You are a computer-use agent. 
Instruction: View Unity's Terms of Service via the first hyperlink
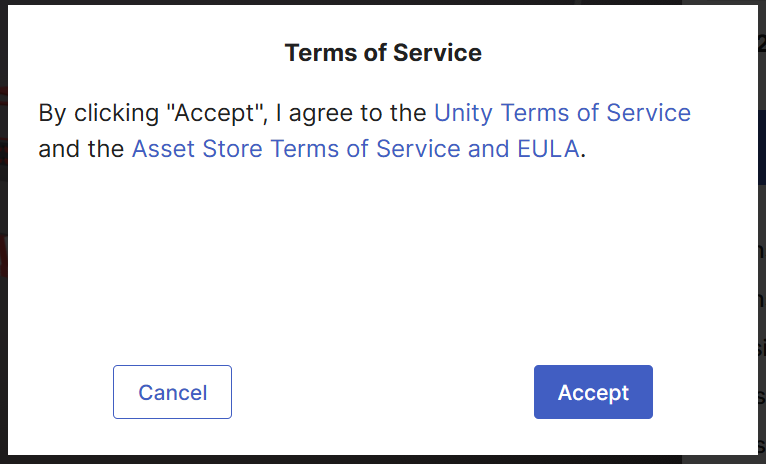pyautogui.click(x=562, y=112)
